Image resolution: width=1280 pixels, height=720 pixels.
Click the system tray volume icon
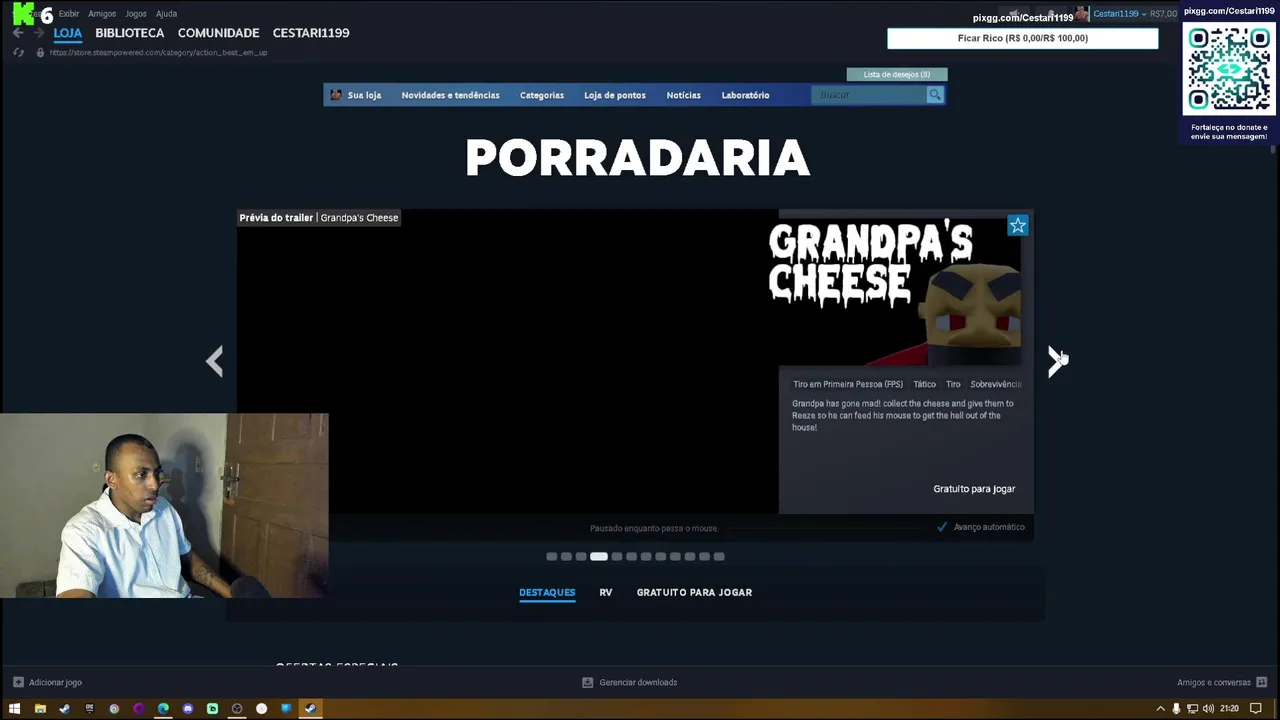1208,709
